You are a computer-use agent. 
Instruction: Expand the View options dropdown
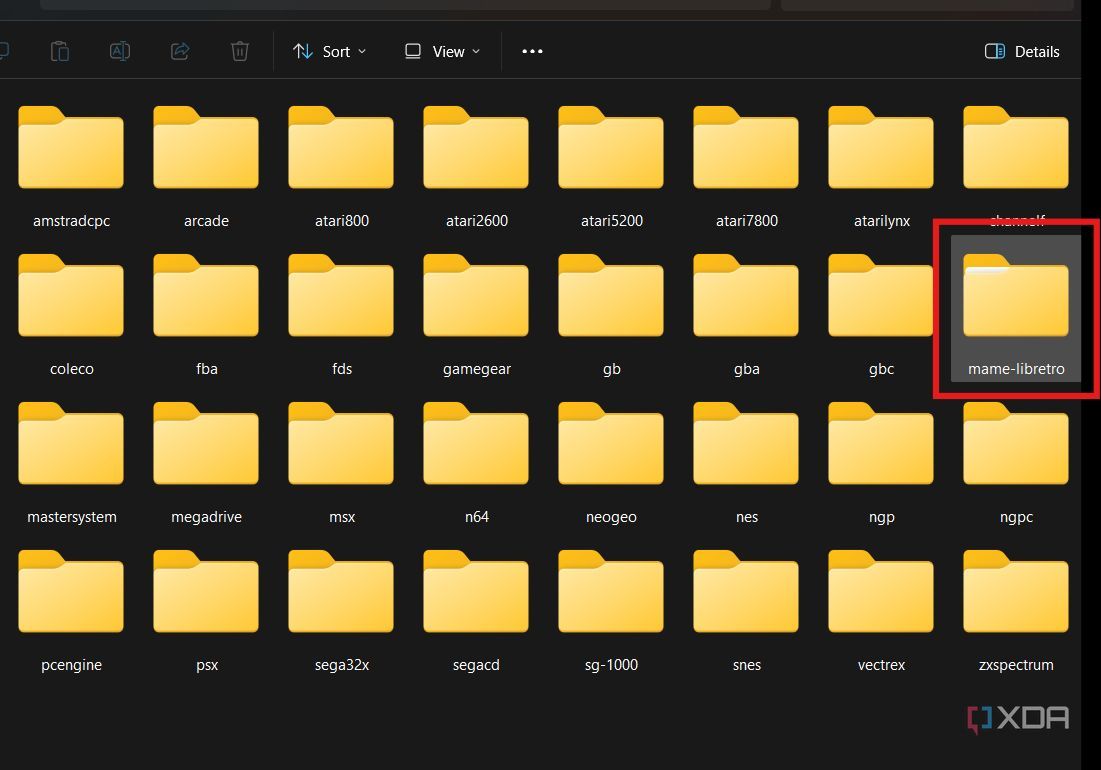442,51
